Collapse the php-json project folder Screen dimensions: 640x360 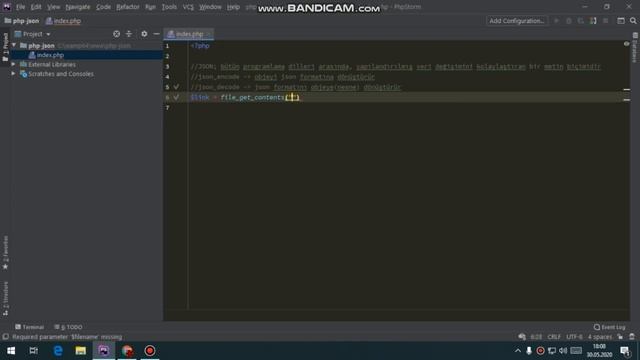pos(14,45)
